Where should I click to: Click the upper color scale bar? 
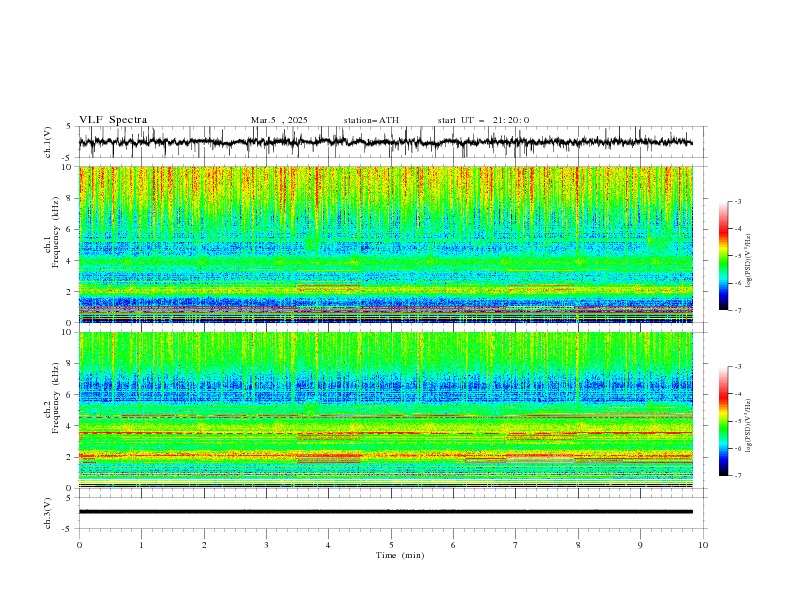pyautogui.click(x=724, y=256)
